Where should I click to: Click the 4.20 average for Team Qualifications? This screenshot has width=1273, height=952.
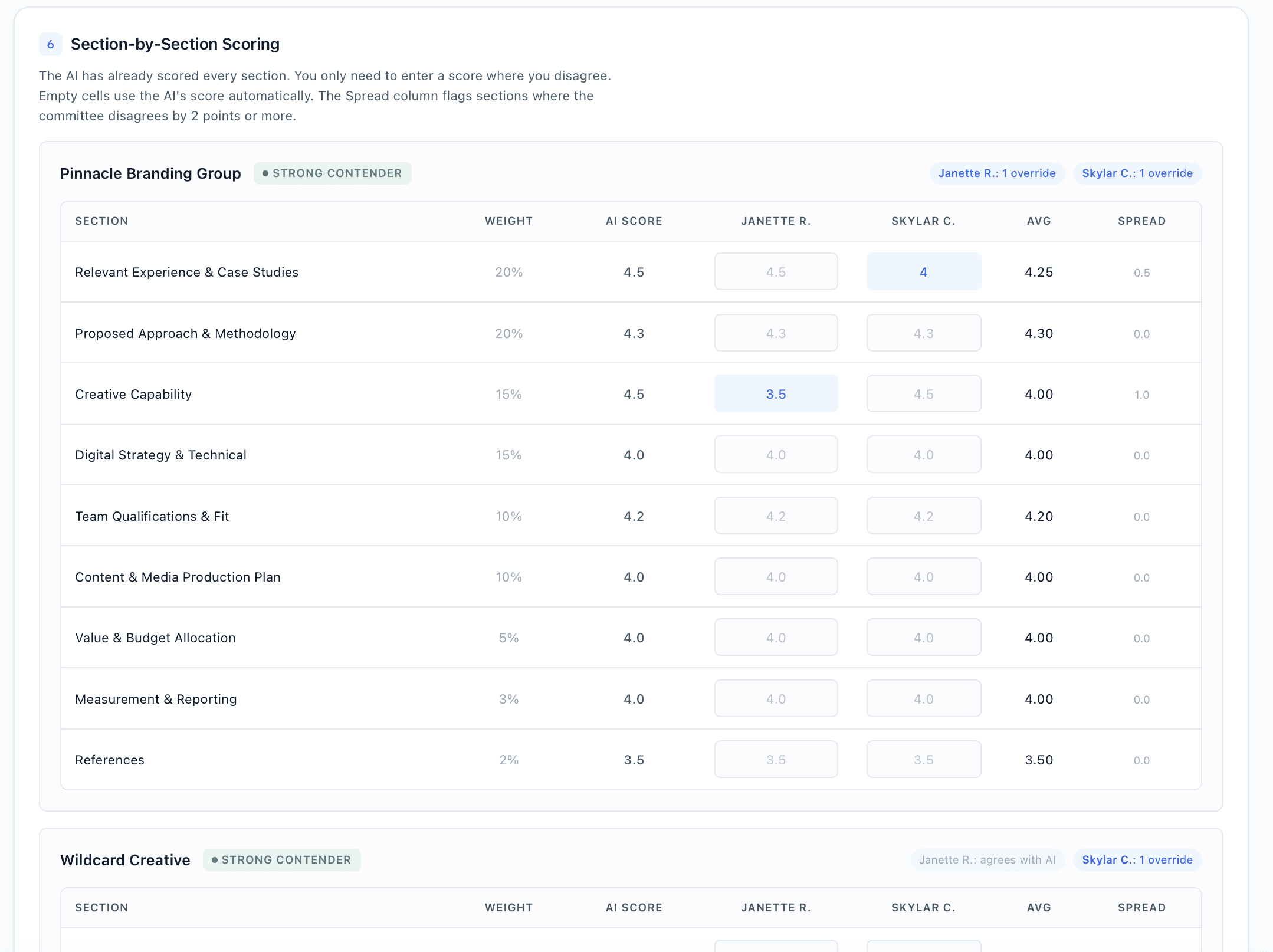pyautogui.click(x=1039, y=516)
